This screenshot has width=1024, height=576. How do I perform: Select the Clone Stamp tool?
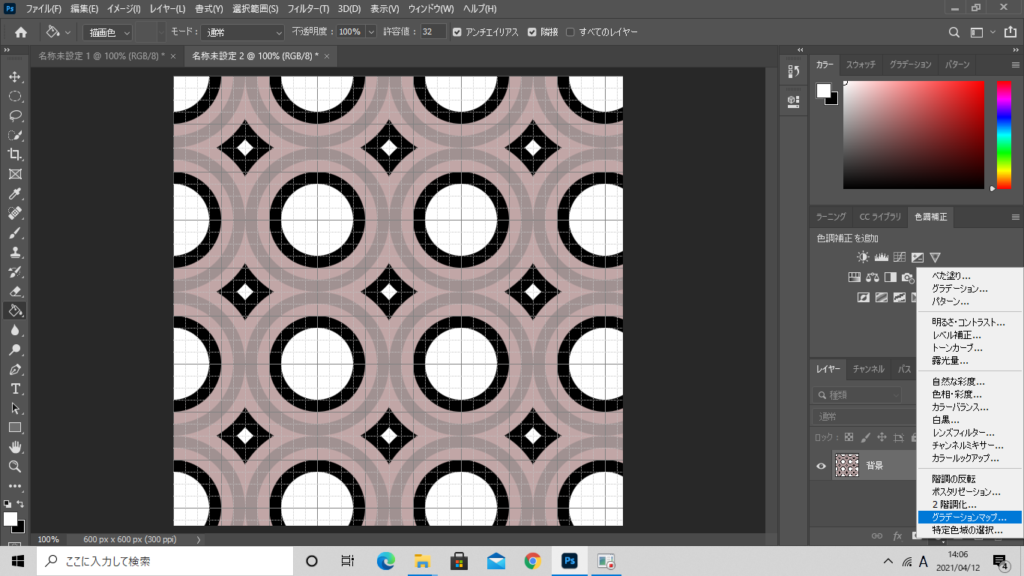[15, 253]
